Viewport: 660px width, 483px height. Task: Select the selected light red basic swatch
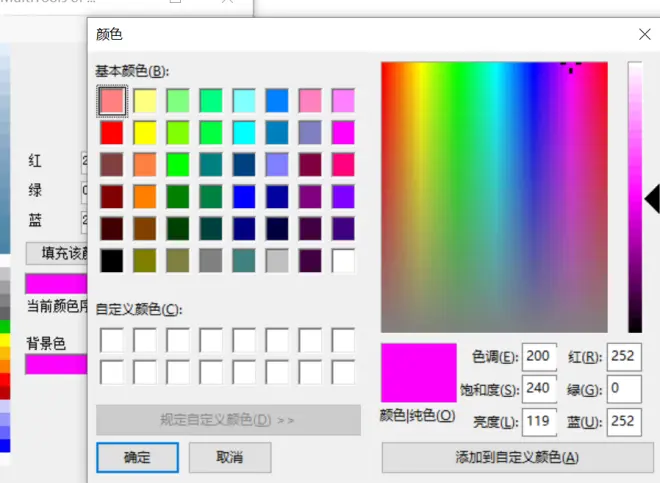112,101
